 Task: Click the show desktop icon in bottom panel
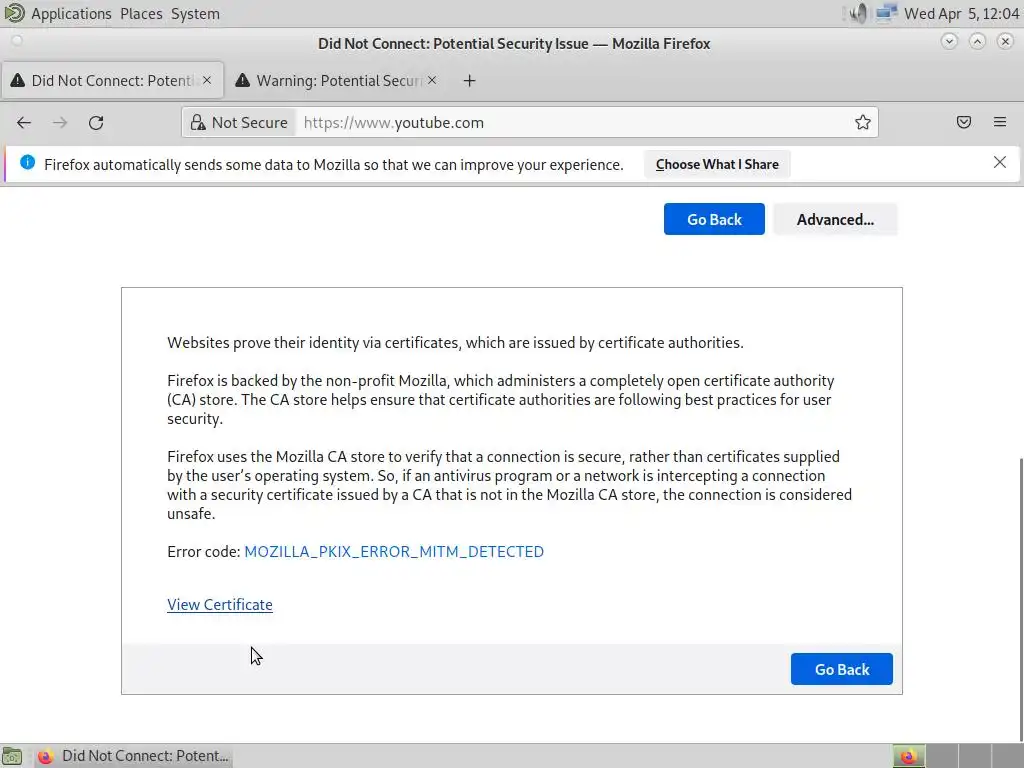pyautogui.click(x=12, y=756)
